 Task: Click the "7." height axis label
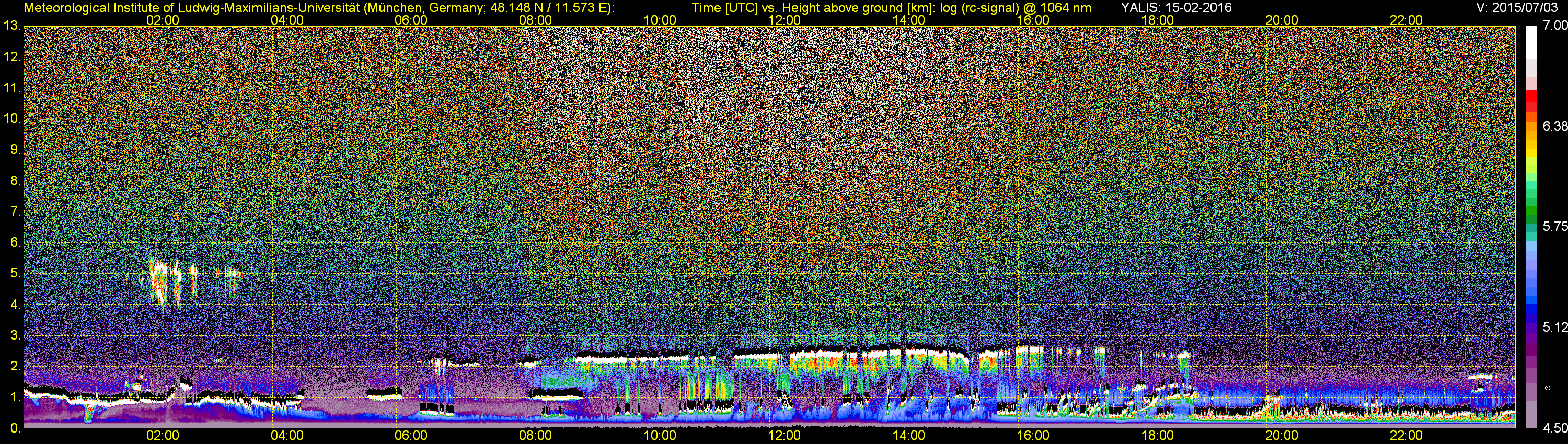[15, 212]
